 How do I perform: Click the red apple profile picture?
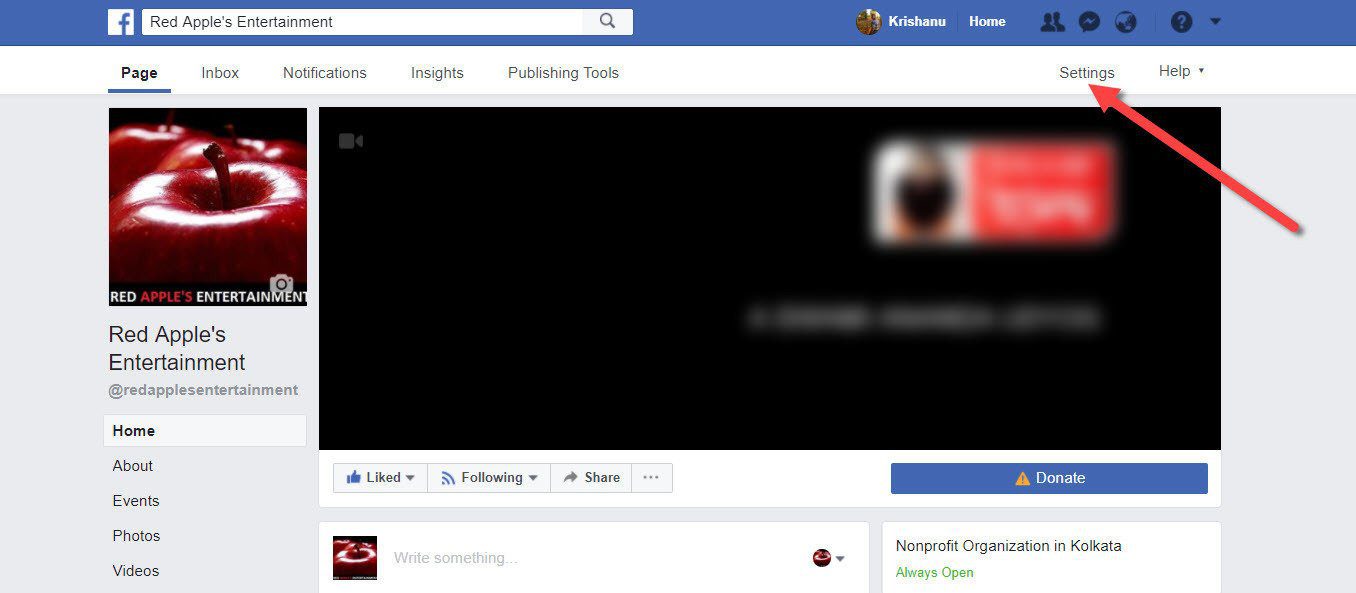click(x=208, y=206)
